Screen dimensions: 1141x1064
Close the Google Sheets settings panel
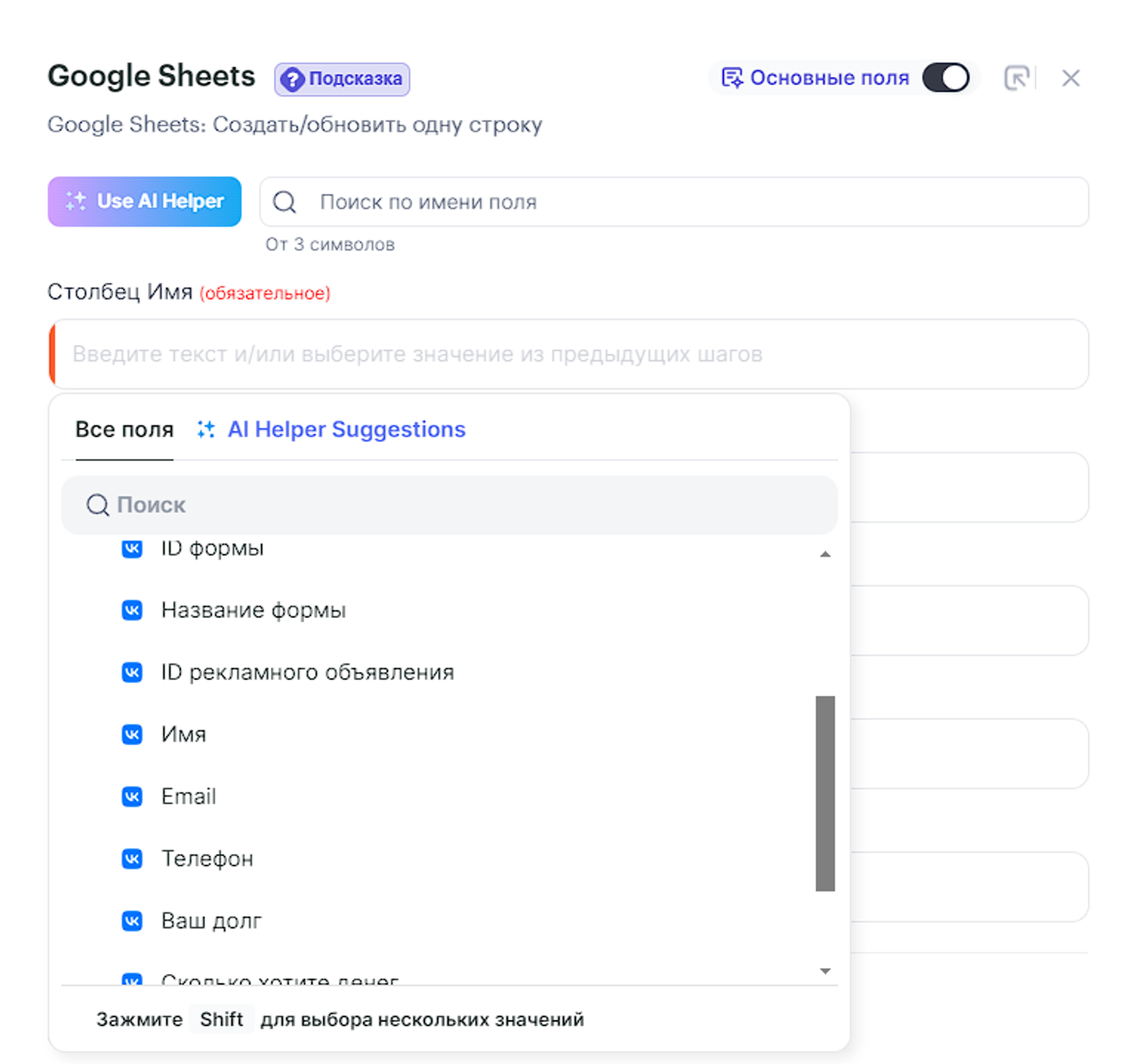click(x=1070, y=78)
